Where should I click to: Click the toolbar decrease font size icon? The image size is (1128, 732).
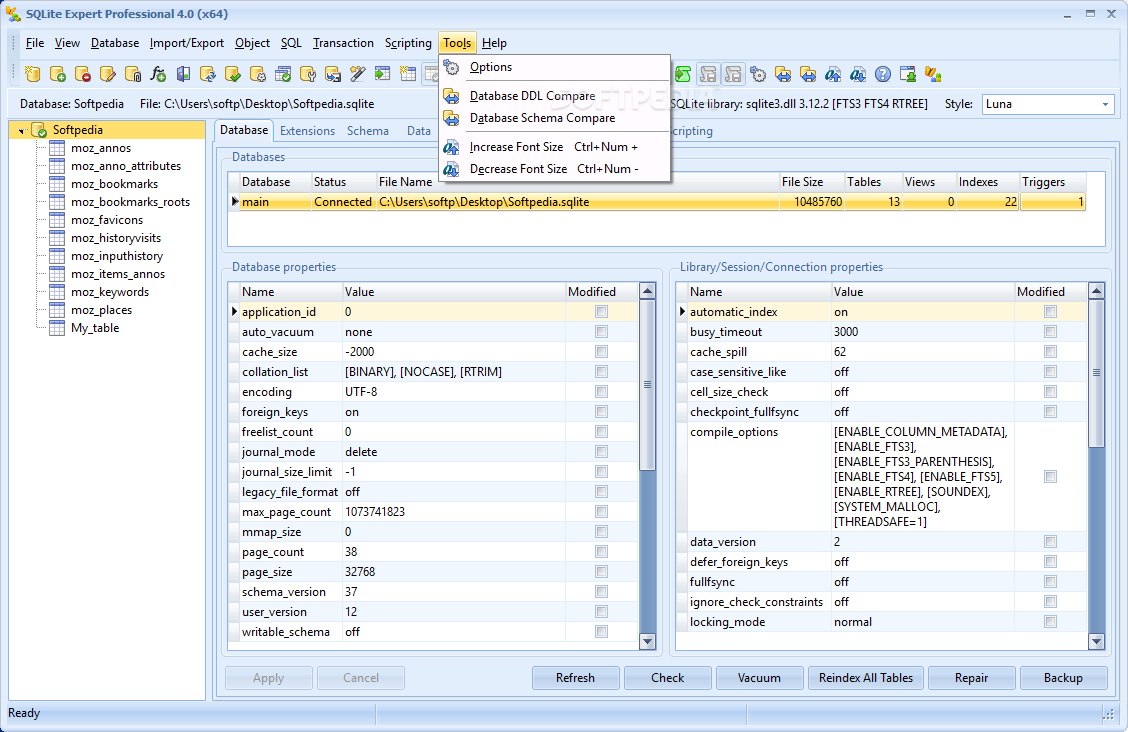858,74
